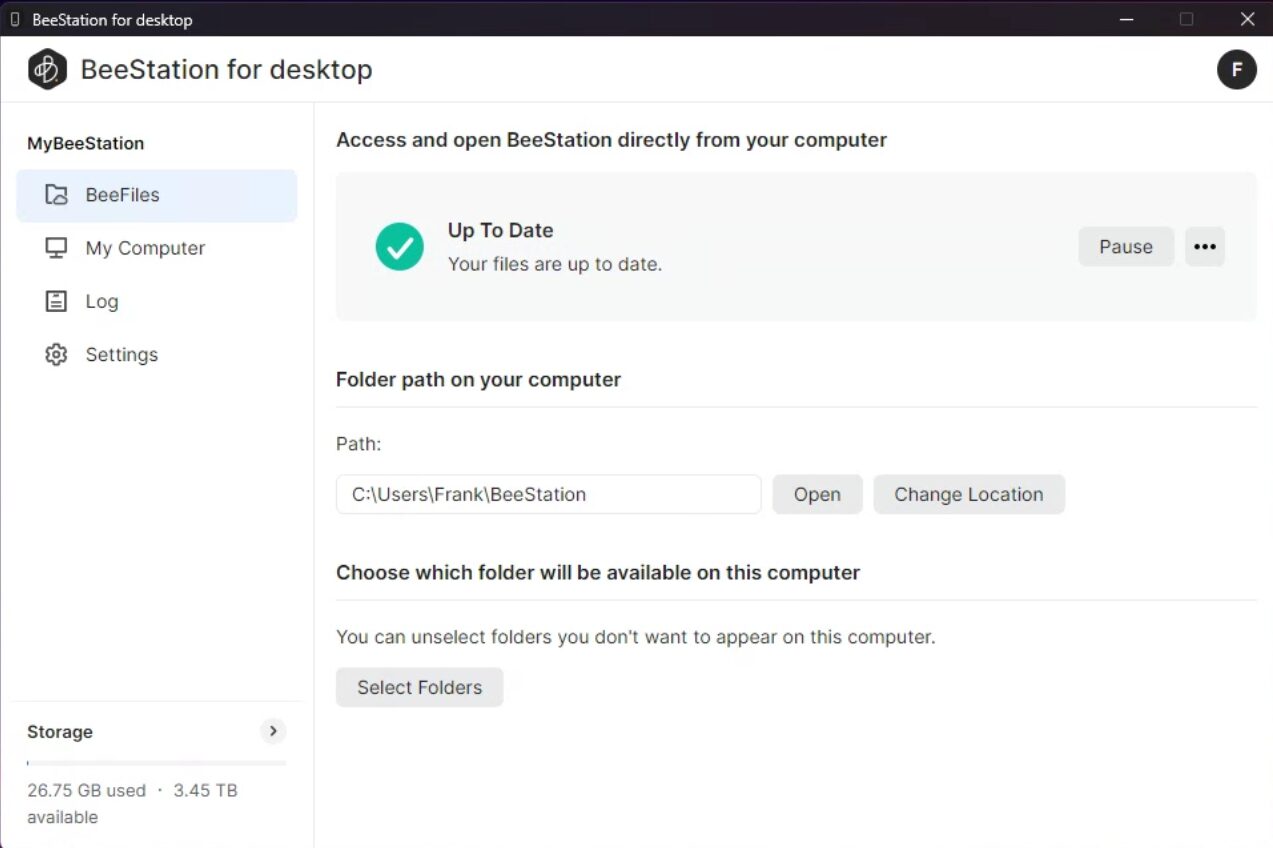Click 'Access and open BeeStation directly' heading
Viewport: 1273px width, 848px height.
(611, 140)
